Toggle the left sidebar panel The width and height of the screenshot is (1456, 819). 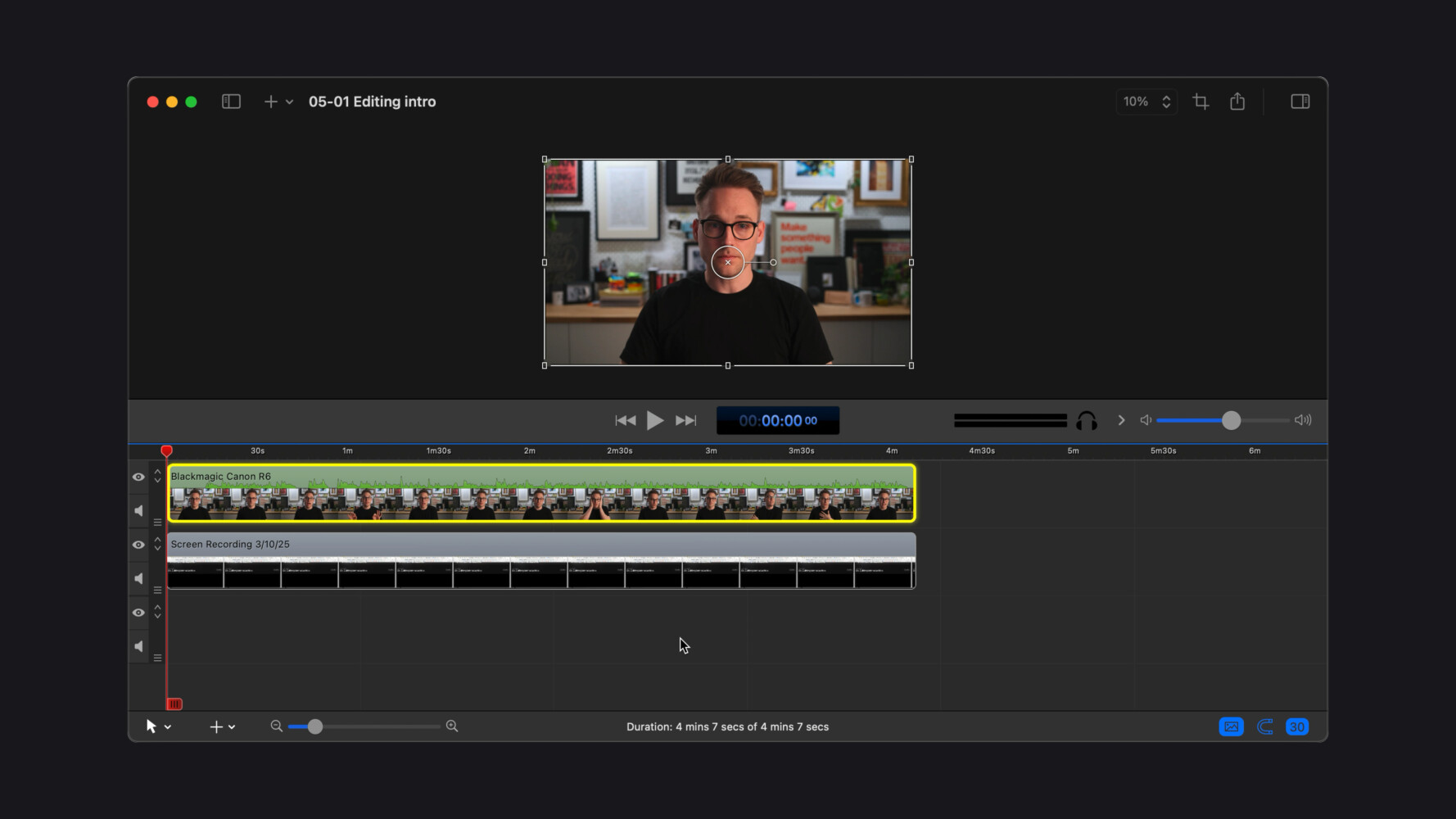[231, 102]
